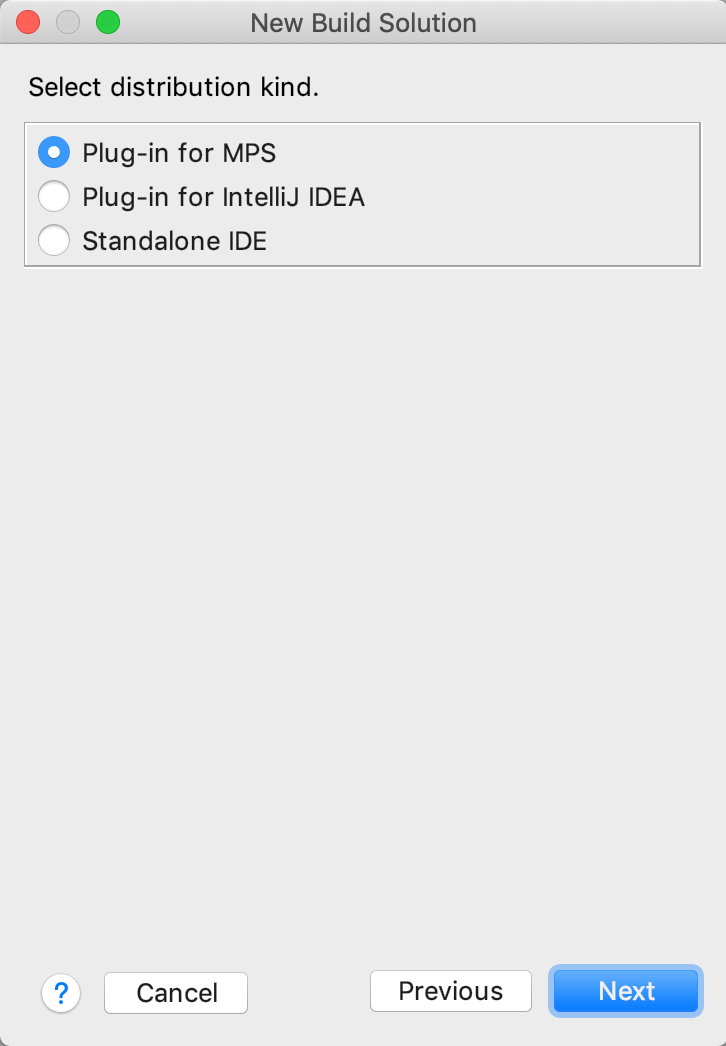Screen dimensions: 726x1046
Task: Click the currently selected MPS radio indicator
Action: pos(54,152)
